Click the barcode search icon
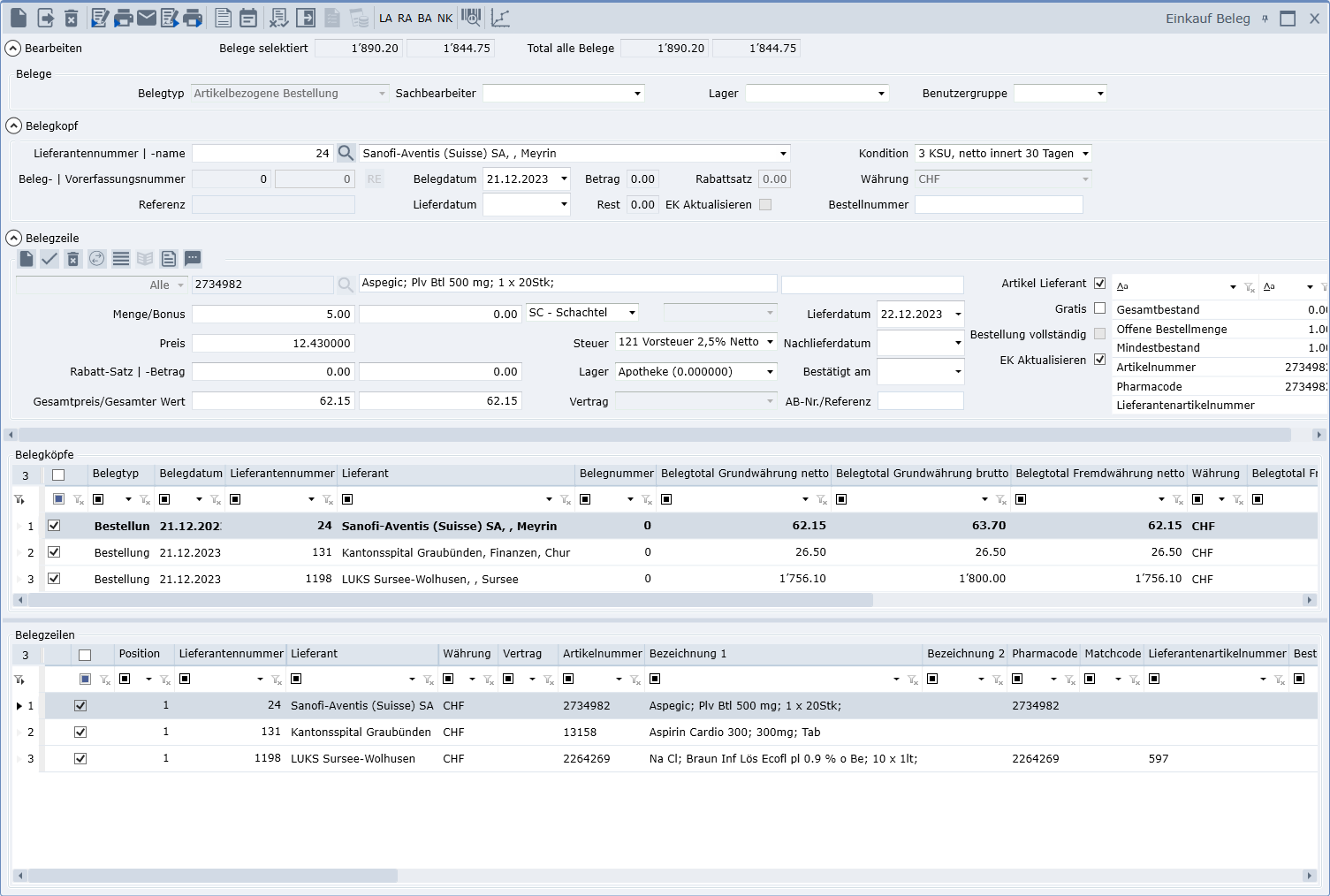 pos(472,18)
